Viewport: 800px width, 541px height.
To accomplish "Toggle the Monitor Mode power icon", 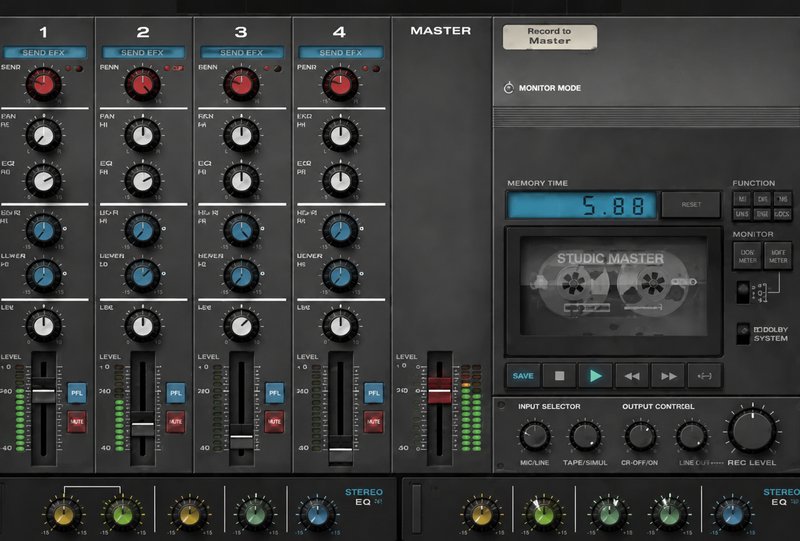I will (509, 88).
